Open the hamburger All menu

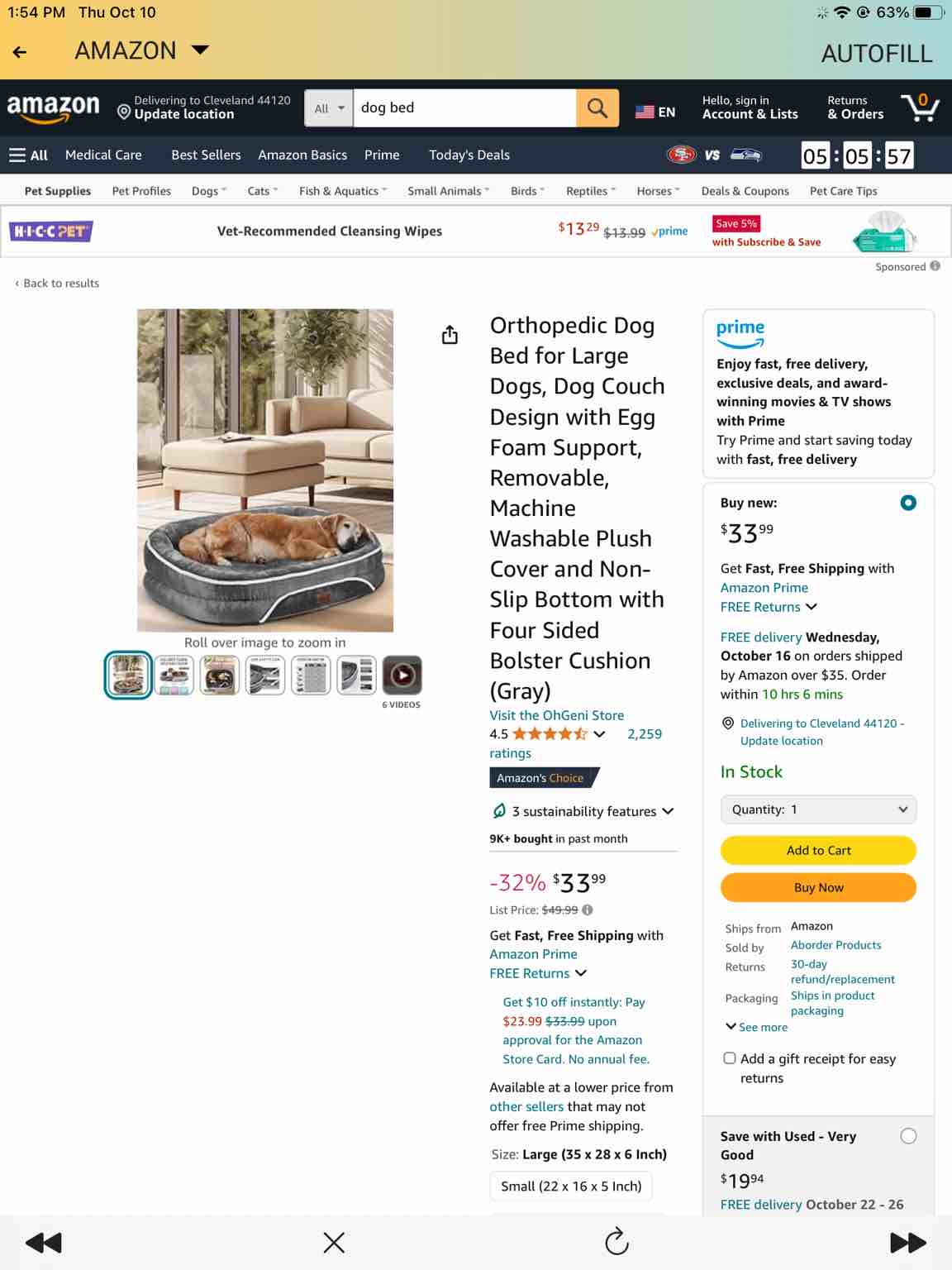click(x=28, y=155)
